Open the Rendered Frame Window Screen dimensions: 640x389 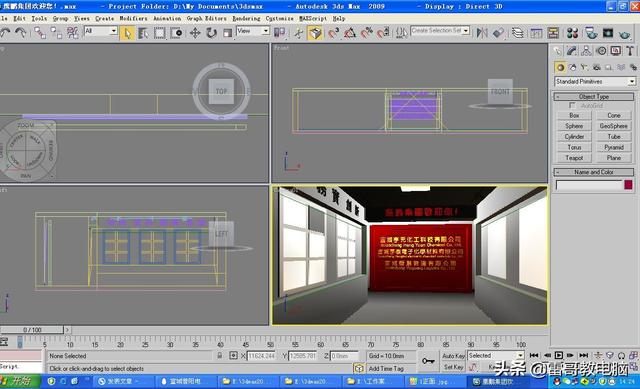click(608, 33)
